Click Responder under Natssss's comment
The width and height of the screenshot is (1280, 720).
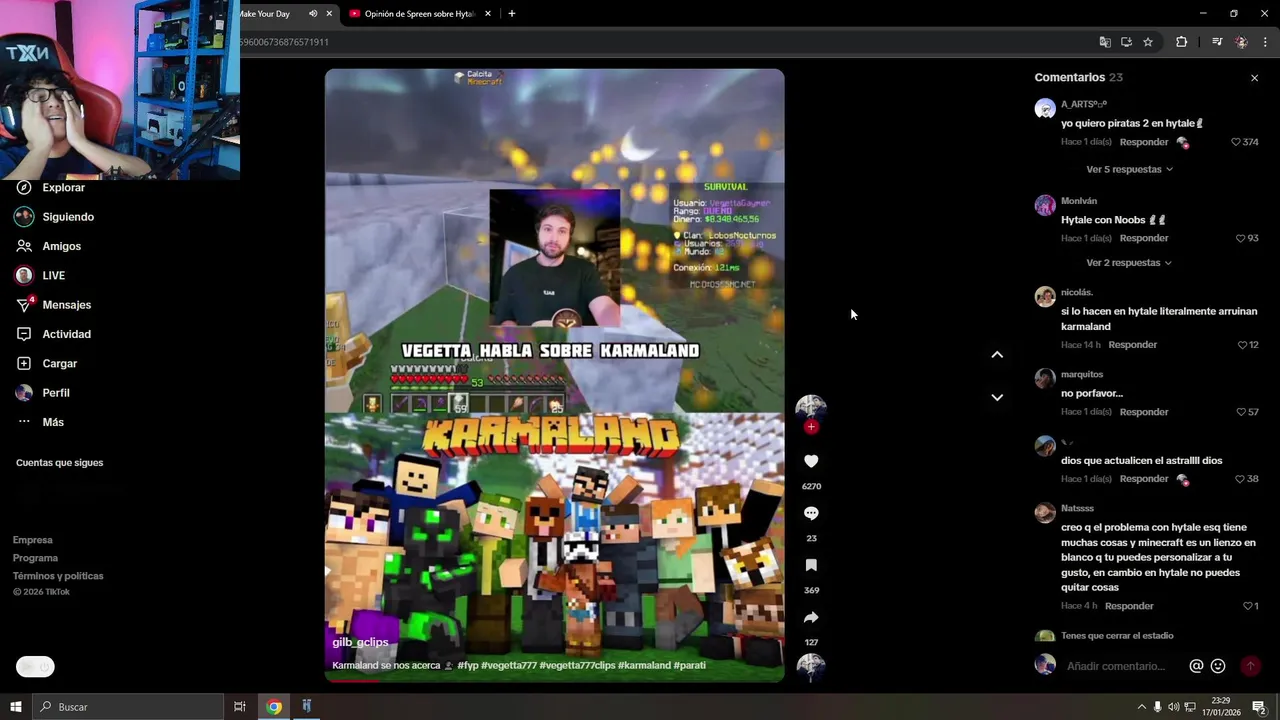1129,606
